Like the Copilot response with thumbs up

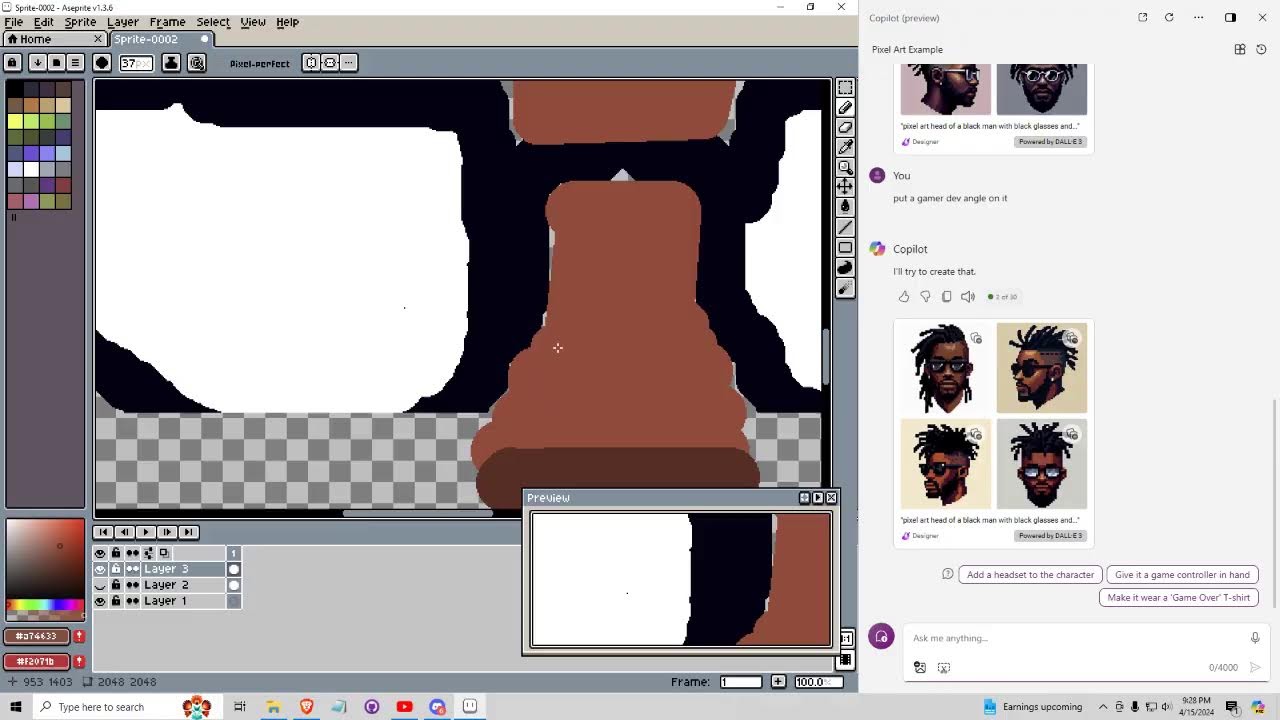pos(904,297)
